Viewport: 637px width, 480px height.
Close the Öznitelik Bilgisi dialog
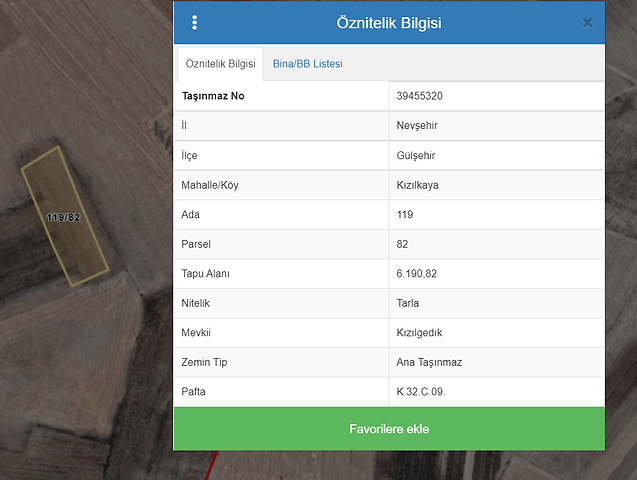click(587, 23)
